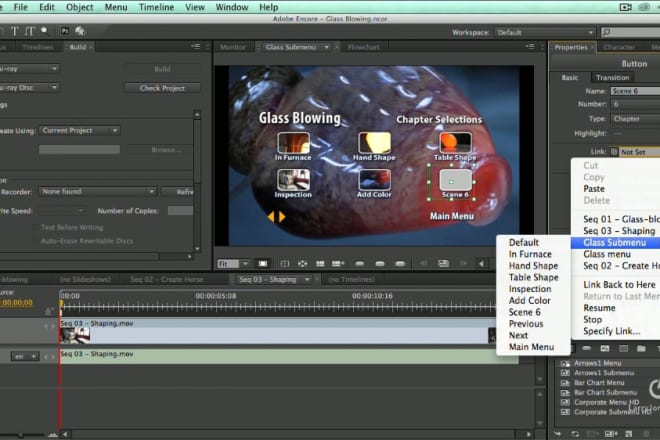Open the Build panel options menu icon
The image size is (660, 440).
point(195,46)
